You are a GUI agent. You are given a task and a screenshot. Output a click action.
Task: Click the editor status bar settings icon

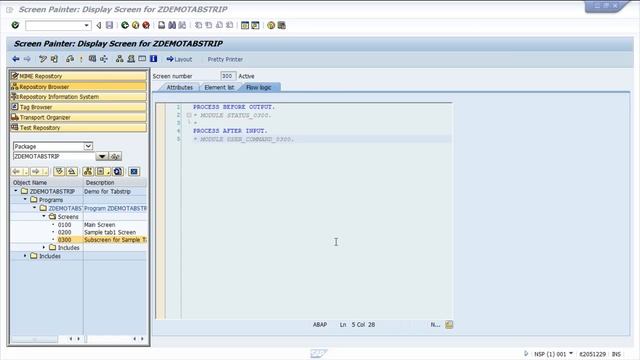point(449,325)
